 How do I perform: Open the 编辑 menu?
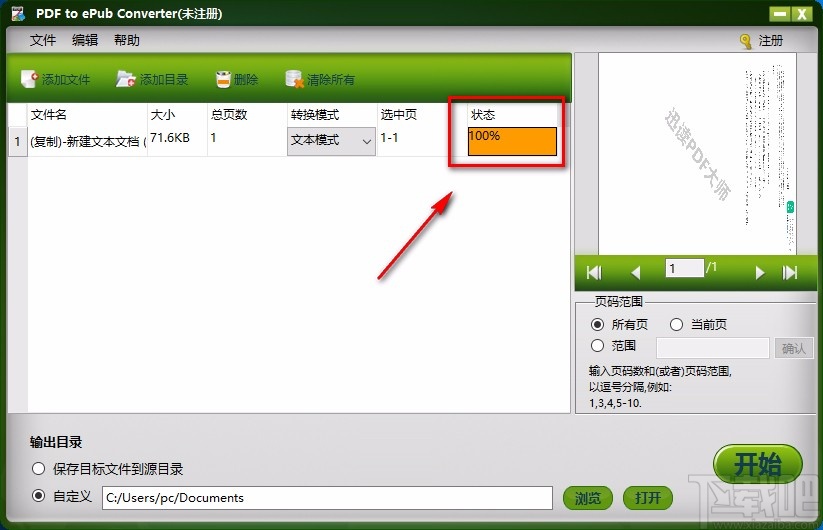85,40
